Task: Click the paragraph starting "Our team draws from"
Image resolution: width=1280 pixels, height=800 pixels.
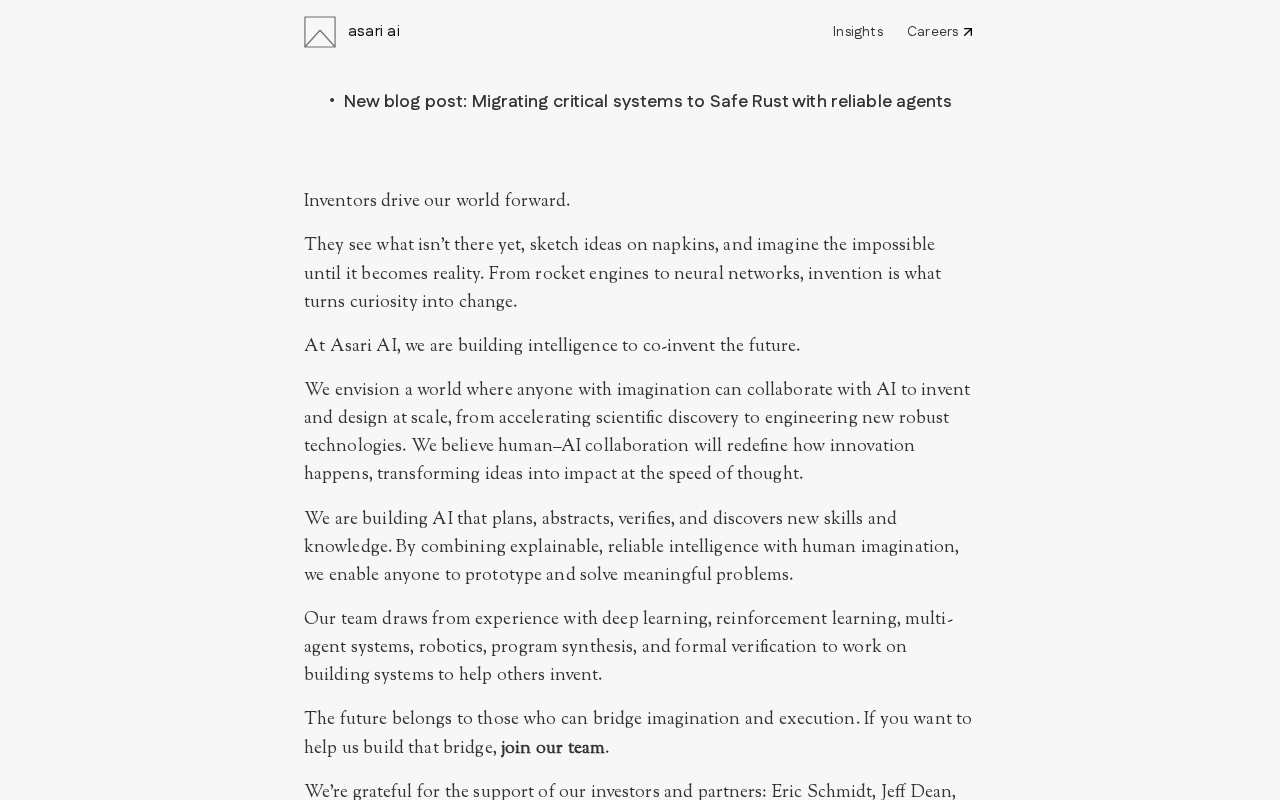Action: coord(628,647)
